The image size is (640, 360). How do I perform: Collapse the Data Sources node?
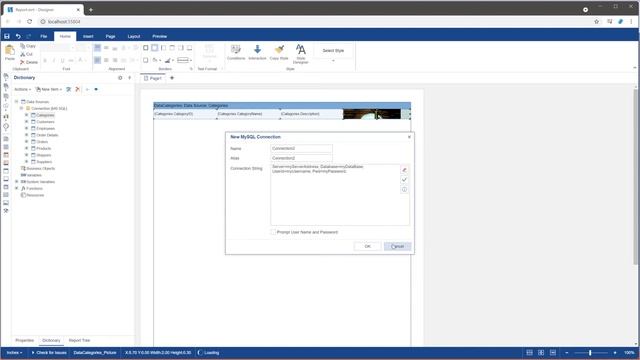(x=17, y=101)
